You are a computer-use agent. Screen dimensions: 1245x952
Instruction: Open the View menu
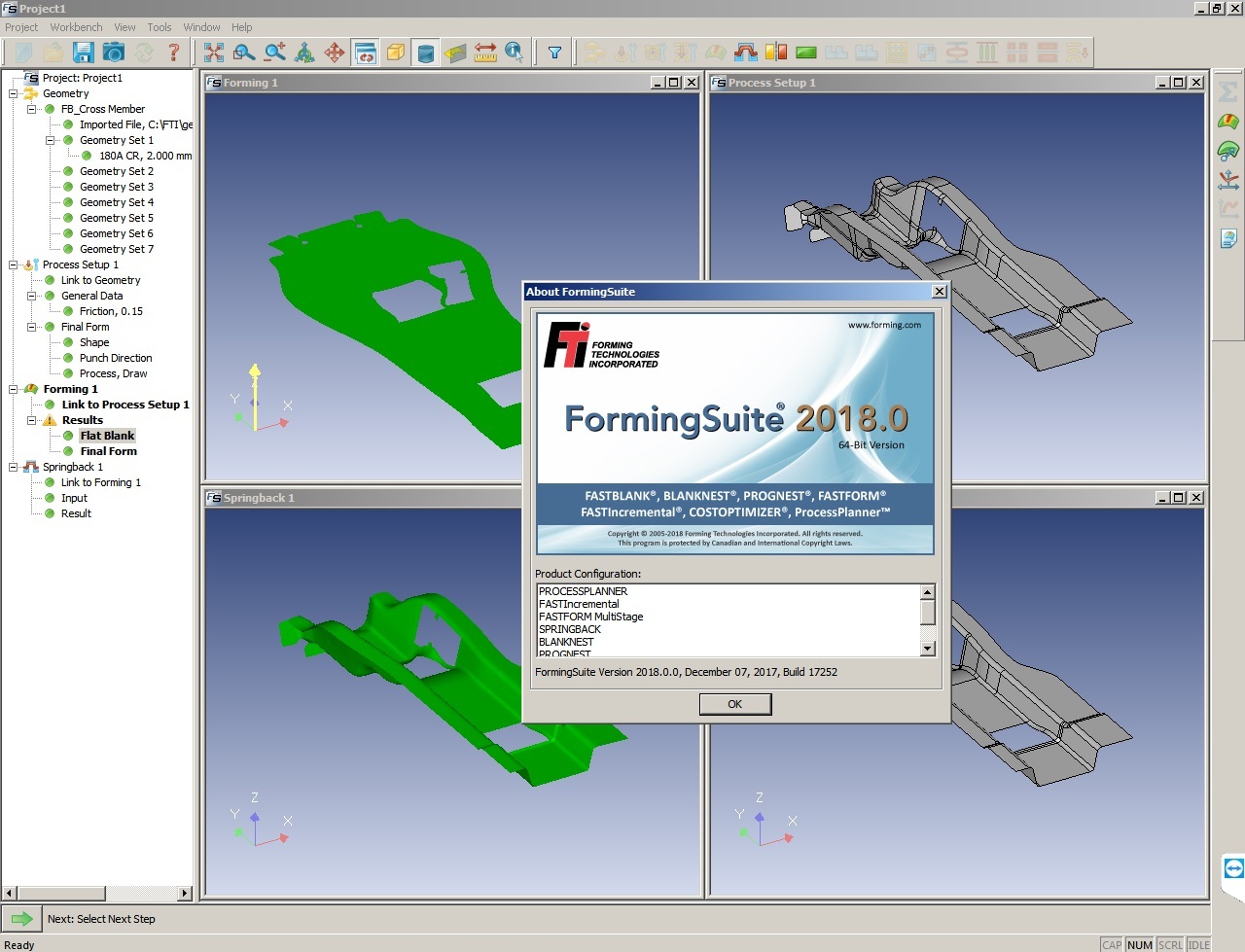click(124, 27)
